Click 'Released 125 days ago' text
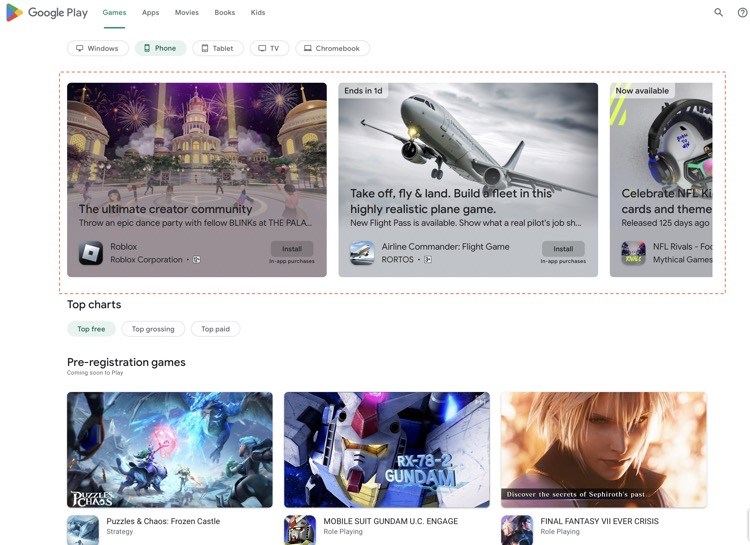The image size is (750, 545). click(x=665, y=223)
